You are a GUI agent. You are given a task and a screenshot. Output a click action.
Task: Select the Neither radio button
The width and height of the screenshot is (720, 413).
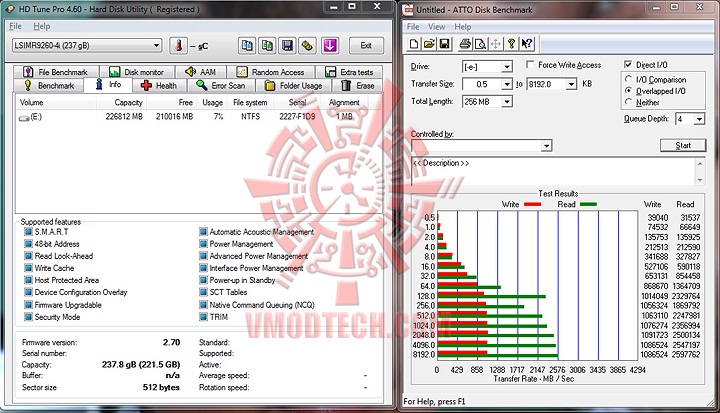coord(629,102)
